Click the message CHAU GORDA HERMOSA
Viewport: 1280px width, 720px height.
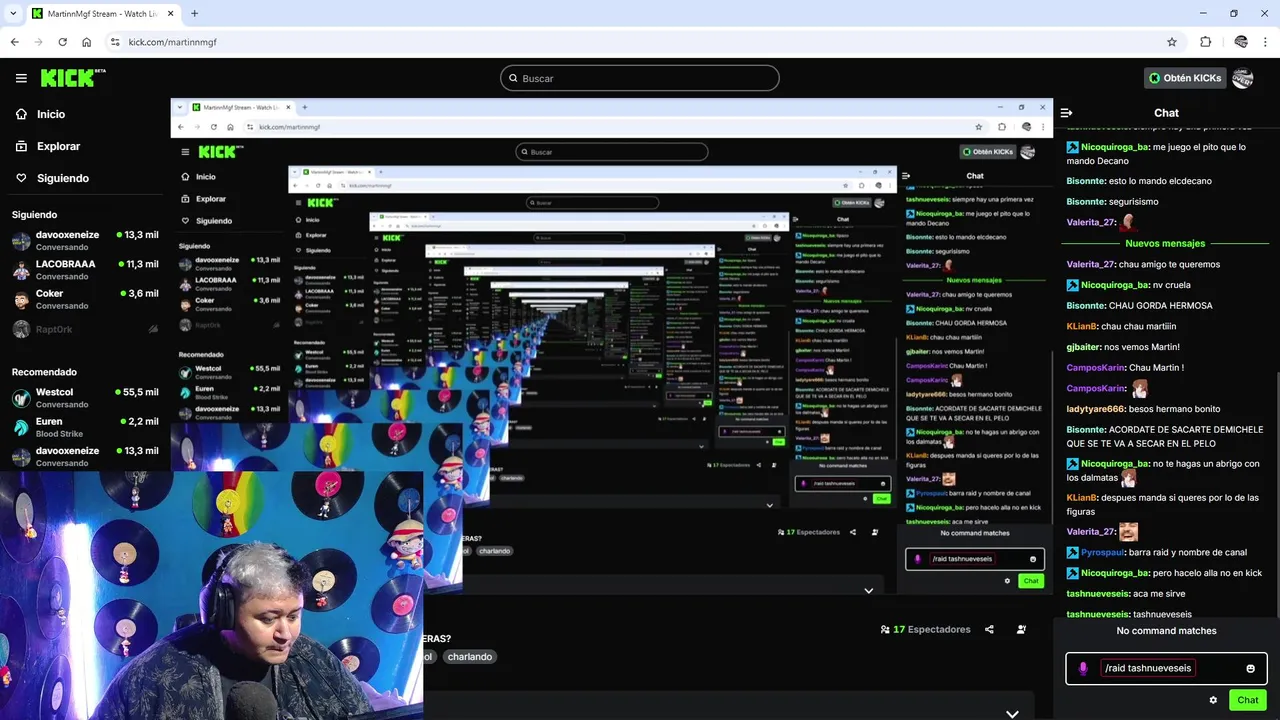1160,306
